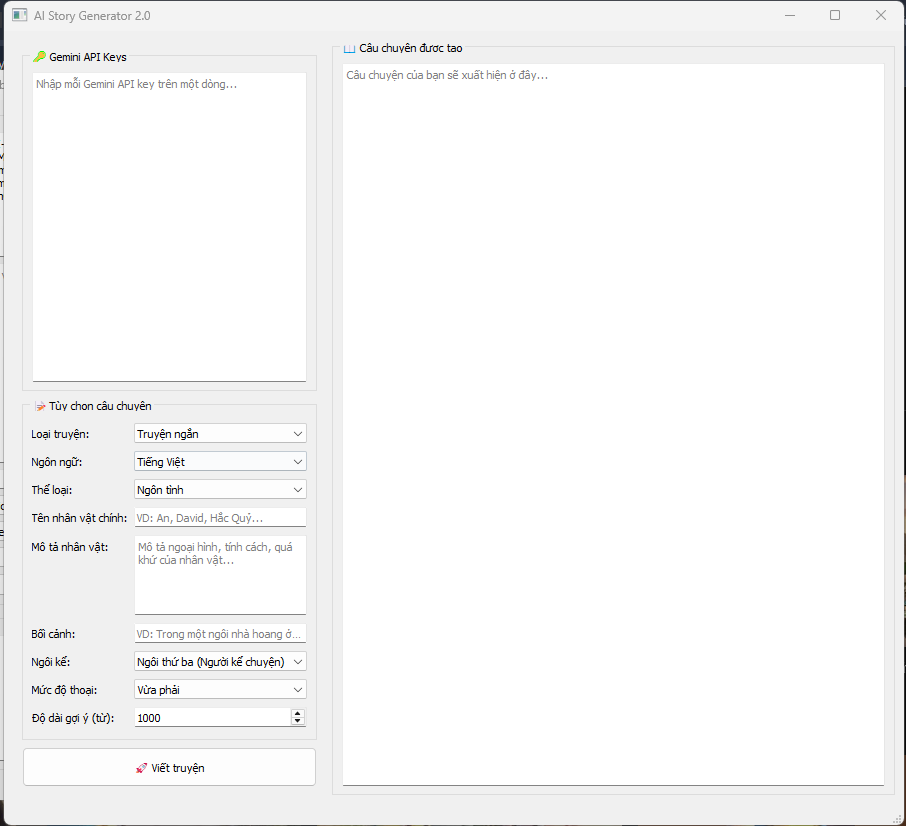Increase Độ dài gợi ý with up arrow
The width and height of the screenshot is (906, 826).
pos(298,713)
